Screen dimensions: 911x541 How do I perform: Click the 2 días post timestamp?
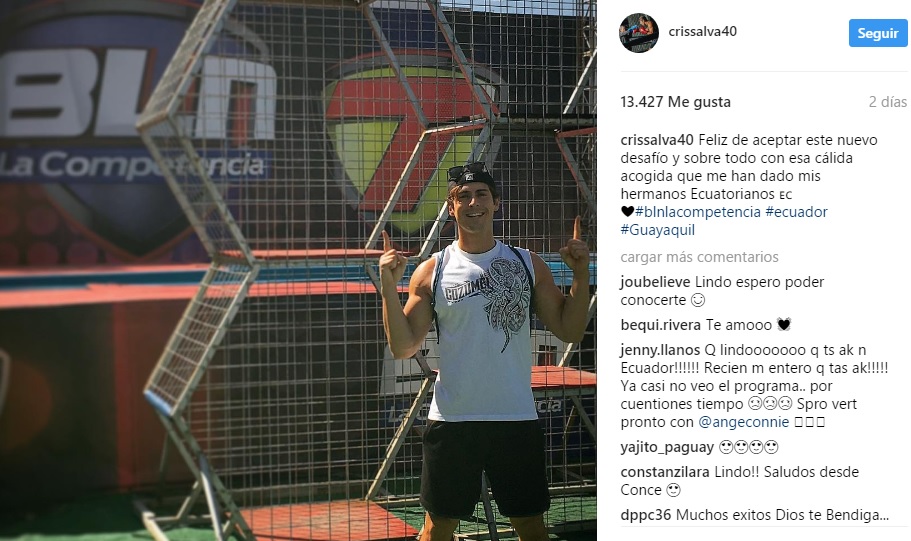tap(888, 102)
